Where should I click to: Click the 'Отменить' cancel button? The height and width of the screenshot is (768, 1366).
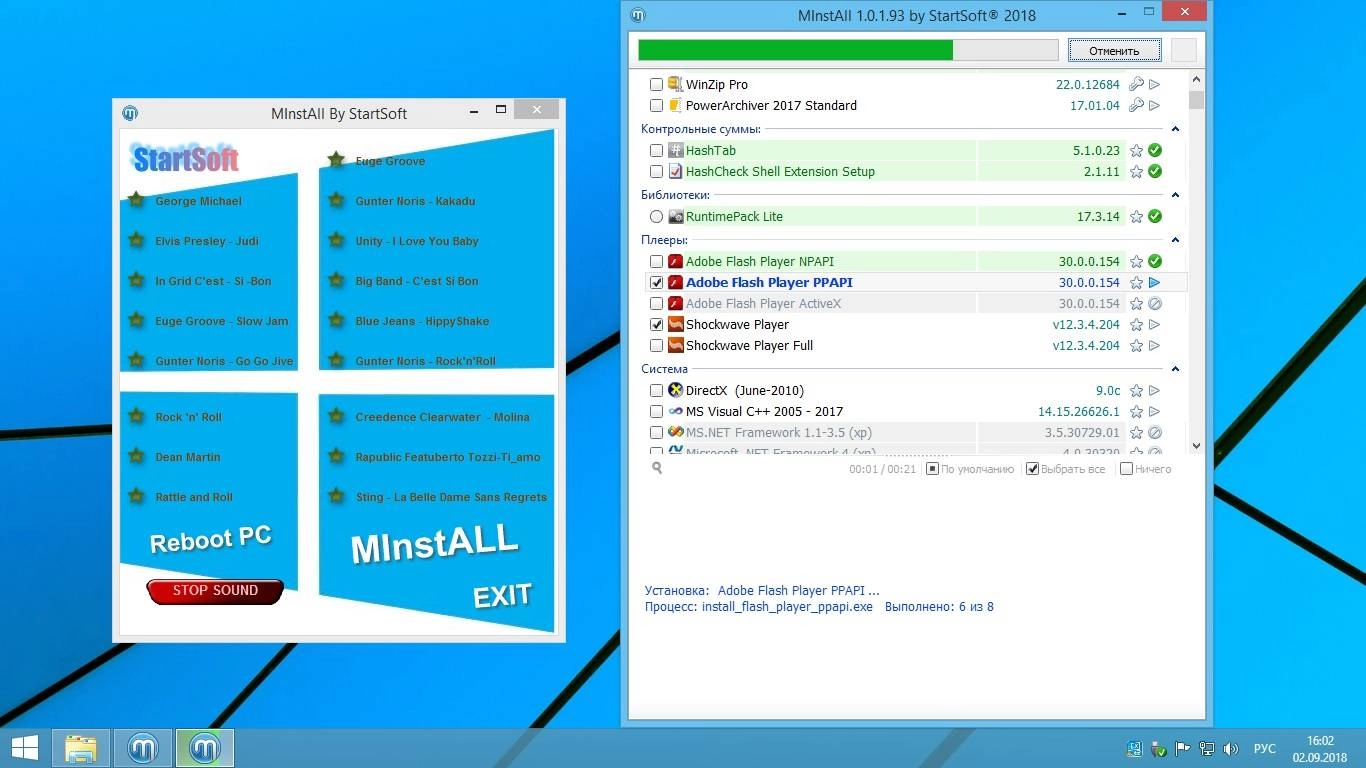pos(1114,50)
